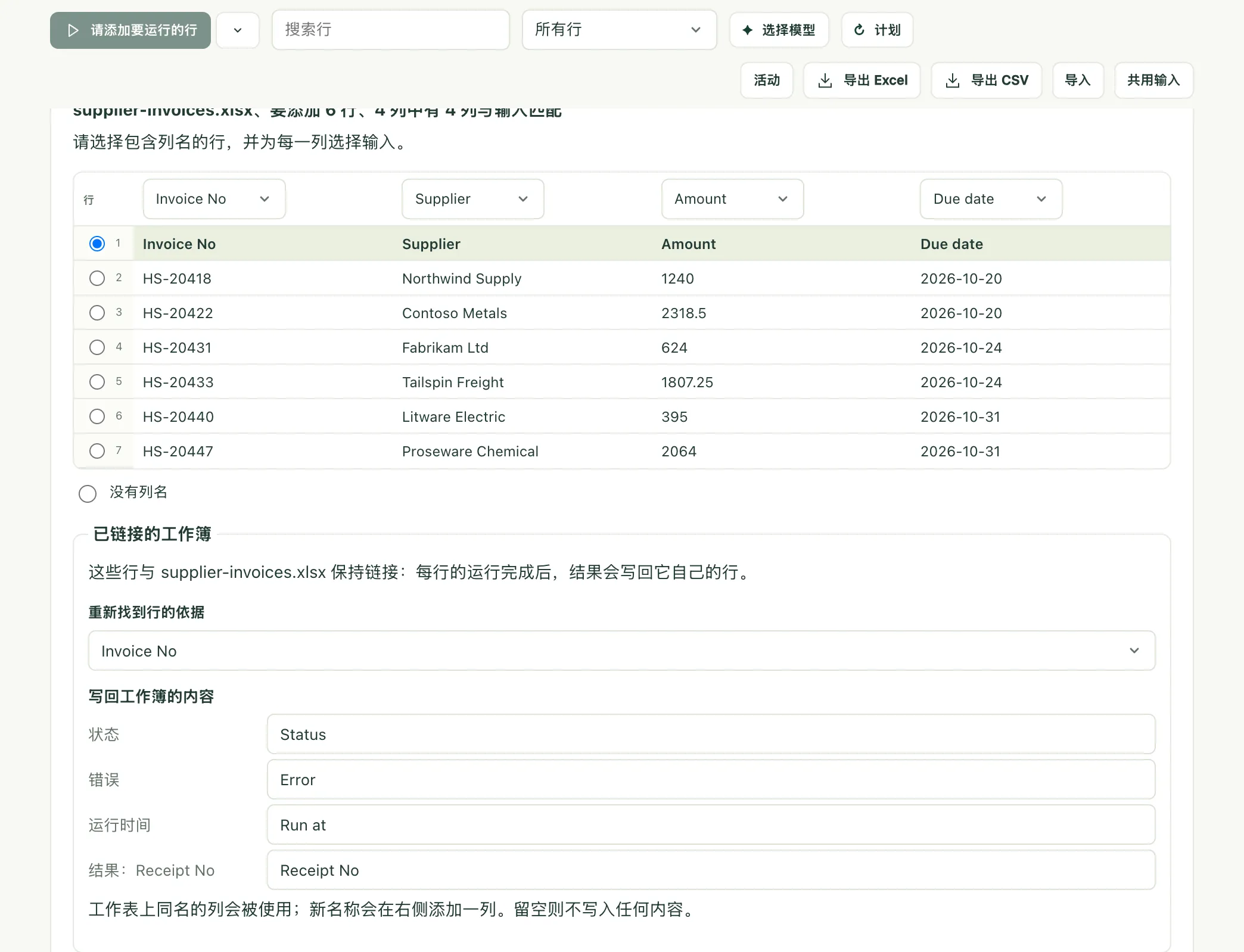The height and width of the screenshot is (952, 1244).
Task: Select radio for row HS-20433
Action: (97, 382)
